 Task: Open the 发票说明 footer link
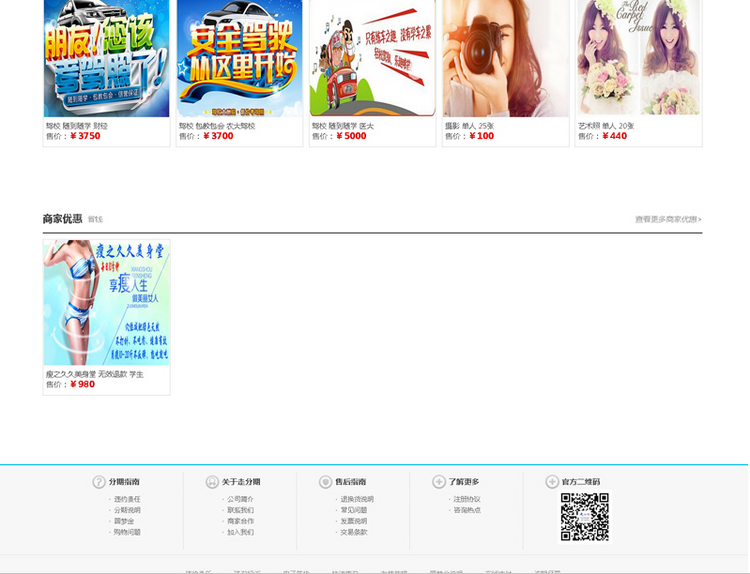(x=354, y=521)
